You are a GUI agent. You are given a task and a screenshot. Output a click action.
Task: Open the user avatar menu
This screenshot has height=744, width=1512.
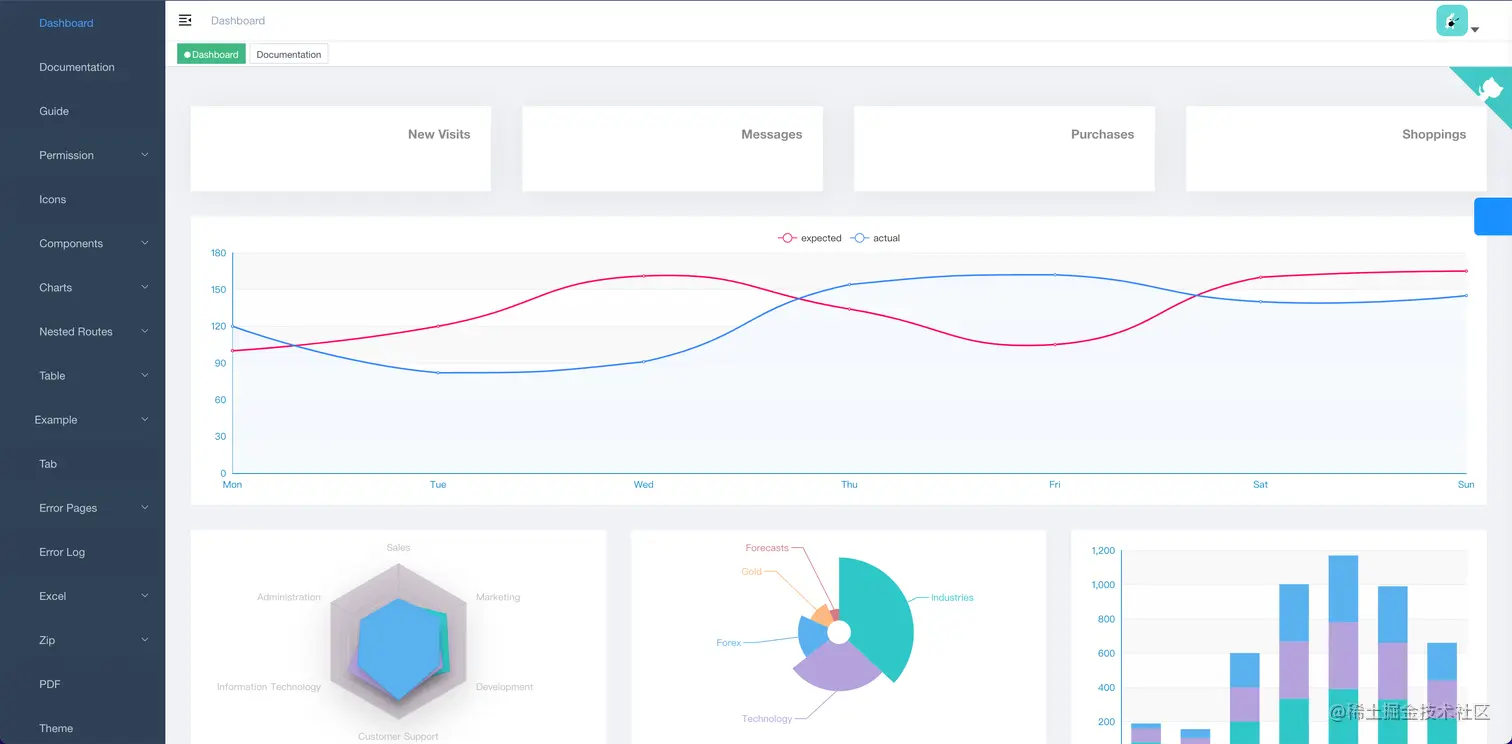point(1451,20)
